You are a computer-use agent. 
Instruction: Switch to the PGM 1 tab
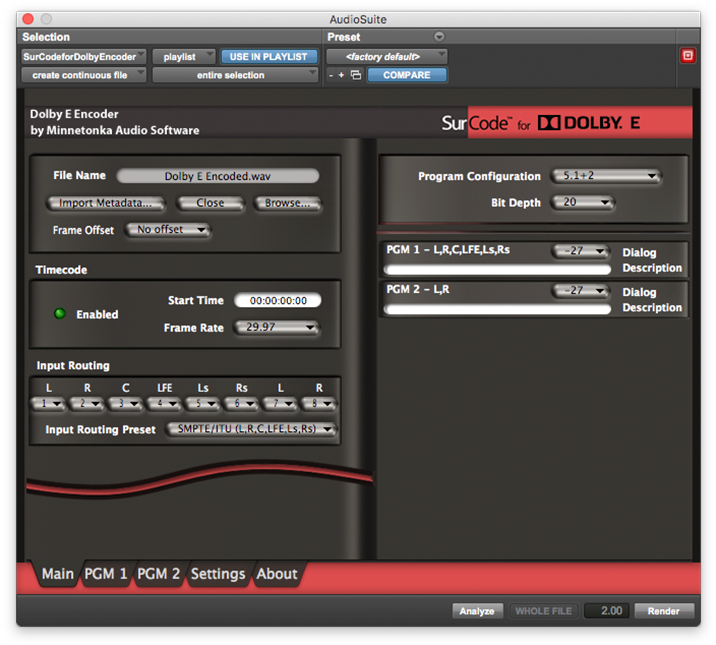[x=106, y=574]
